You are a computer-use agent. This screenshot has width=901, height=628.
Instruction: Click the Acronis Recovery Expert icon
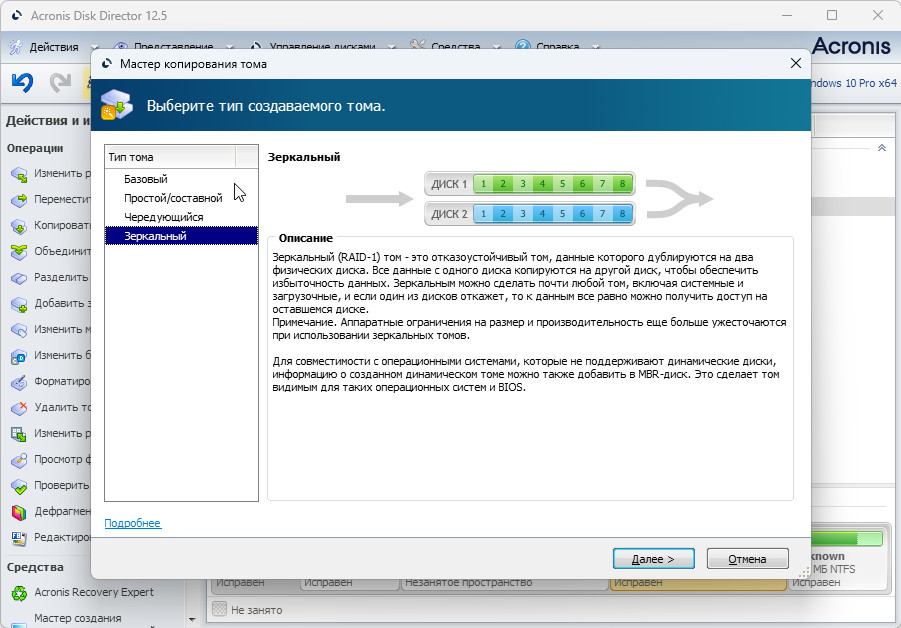[19, 592]
